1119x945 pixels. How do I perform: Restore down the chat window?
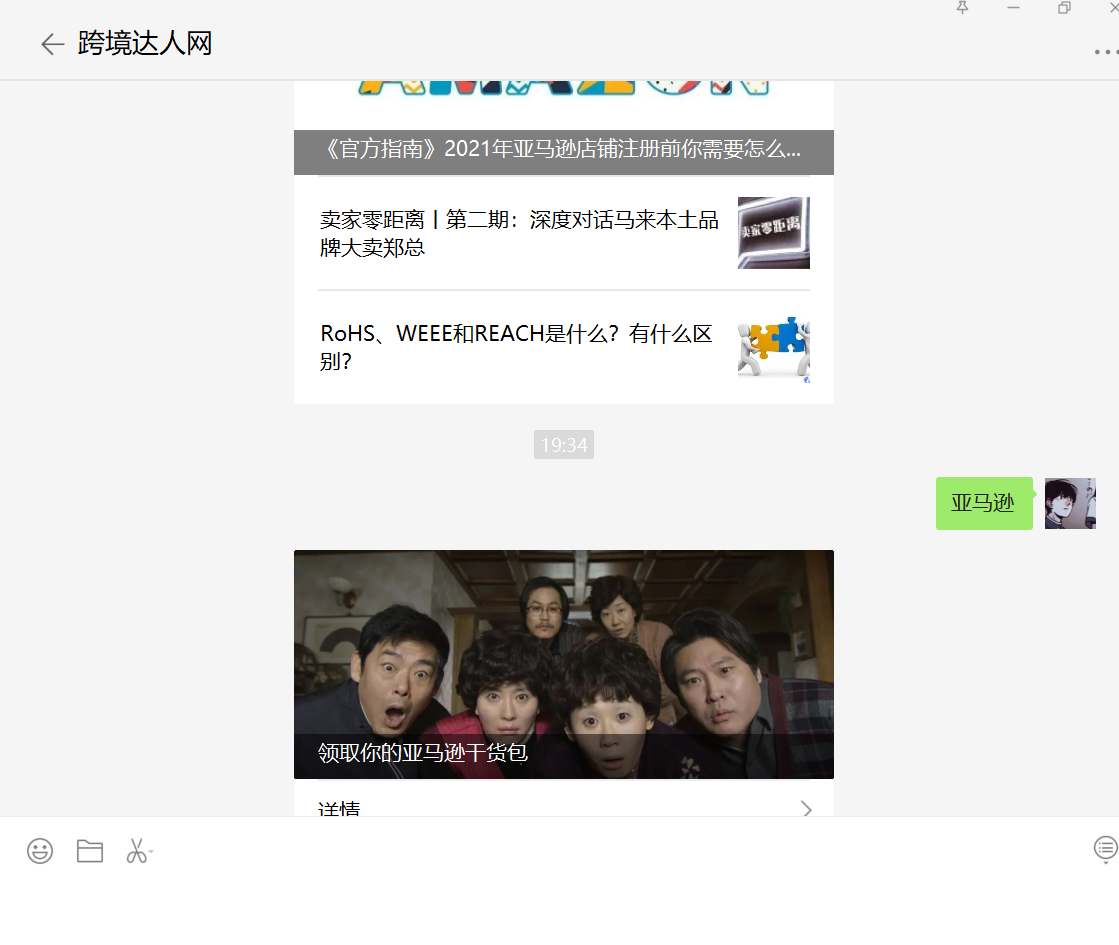tap(1064, 8)
